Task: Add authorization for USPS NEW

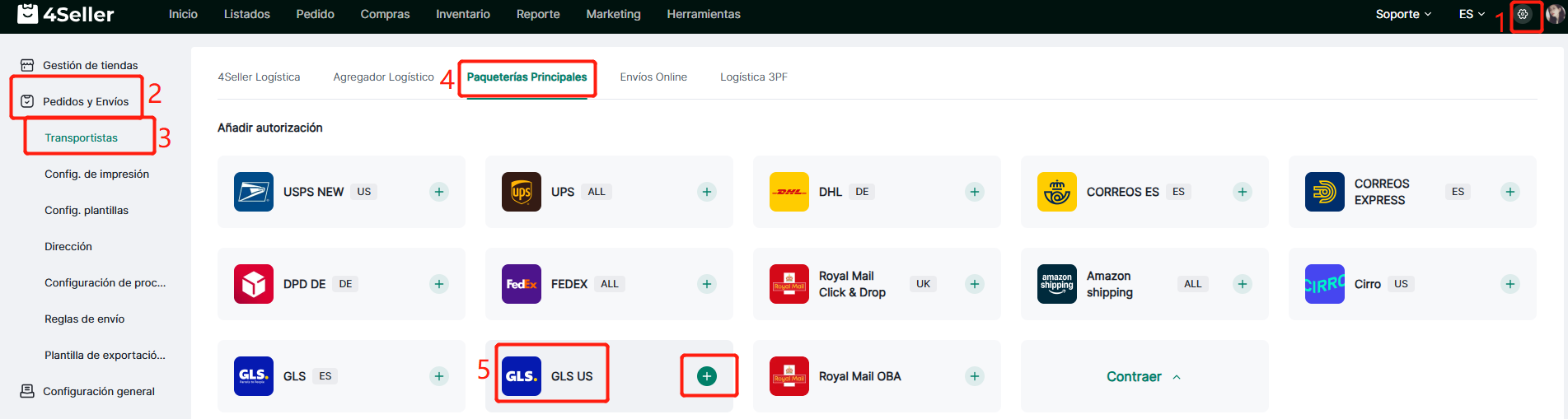Action: pos(439,192)
